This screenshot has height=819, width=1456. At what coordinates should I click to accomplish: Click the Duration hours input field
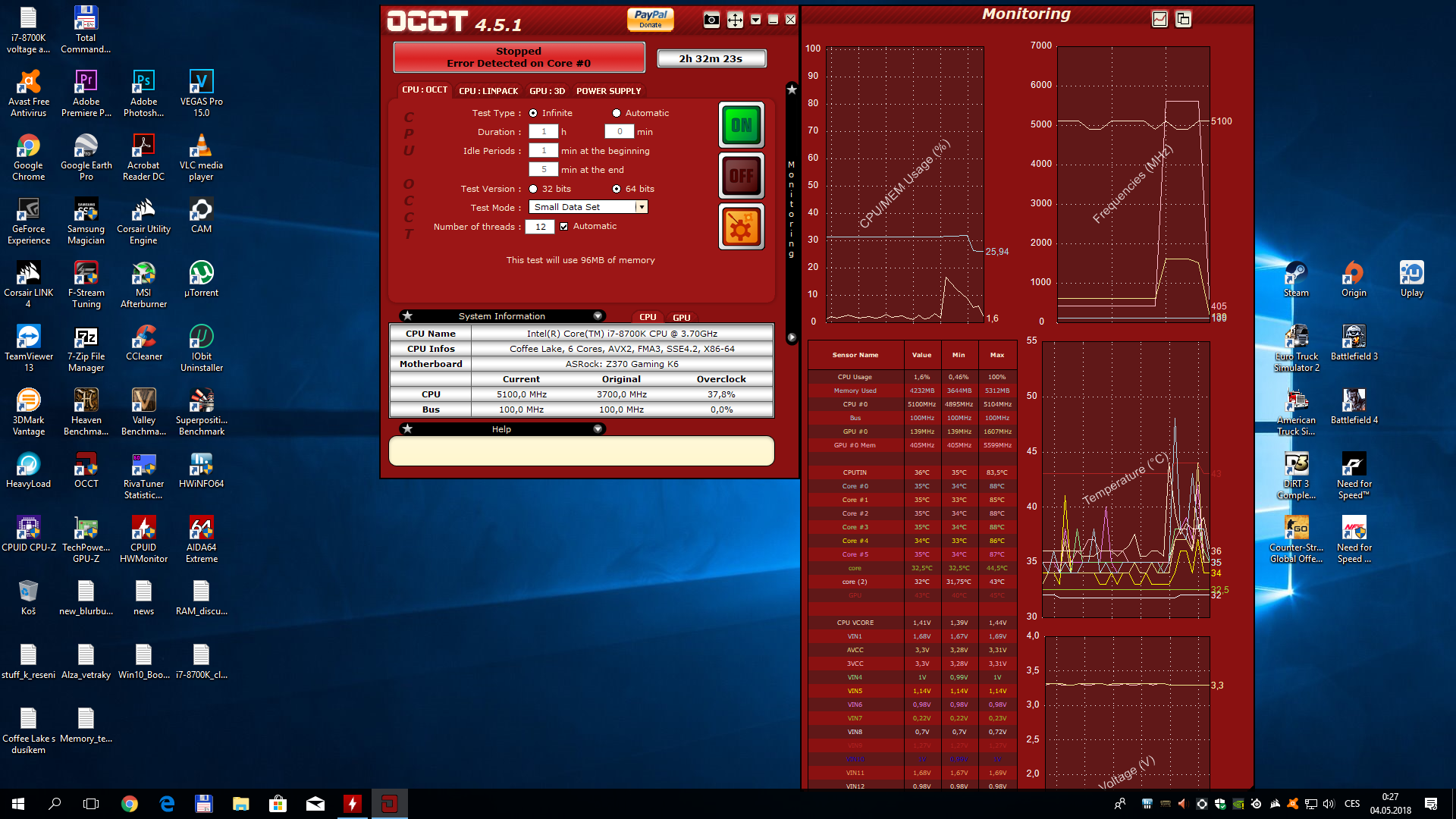pyautogui.click(x=544, y=132)
